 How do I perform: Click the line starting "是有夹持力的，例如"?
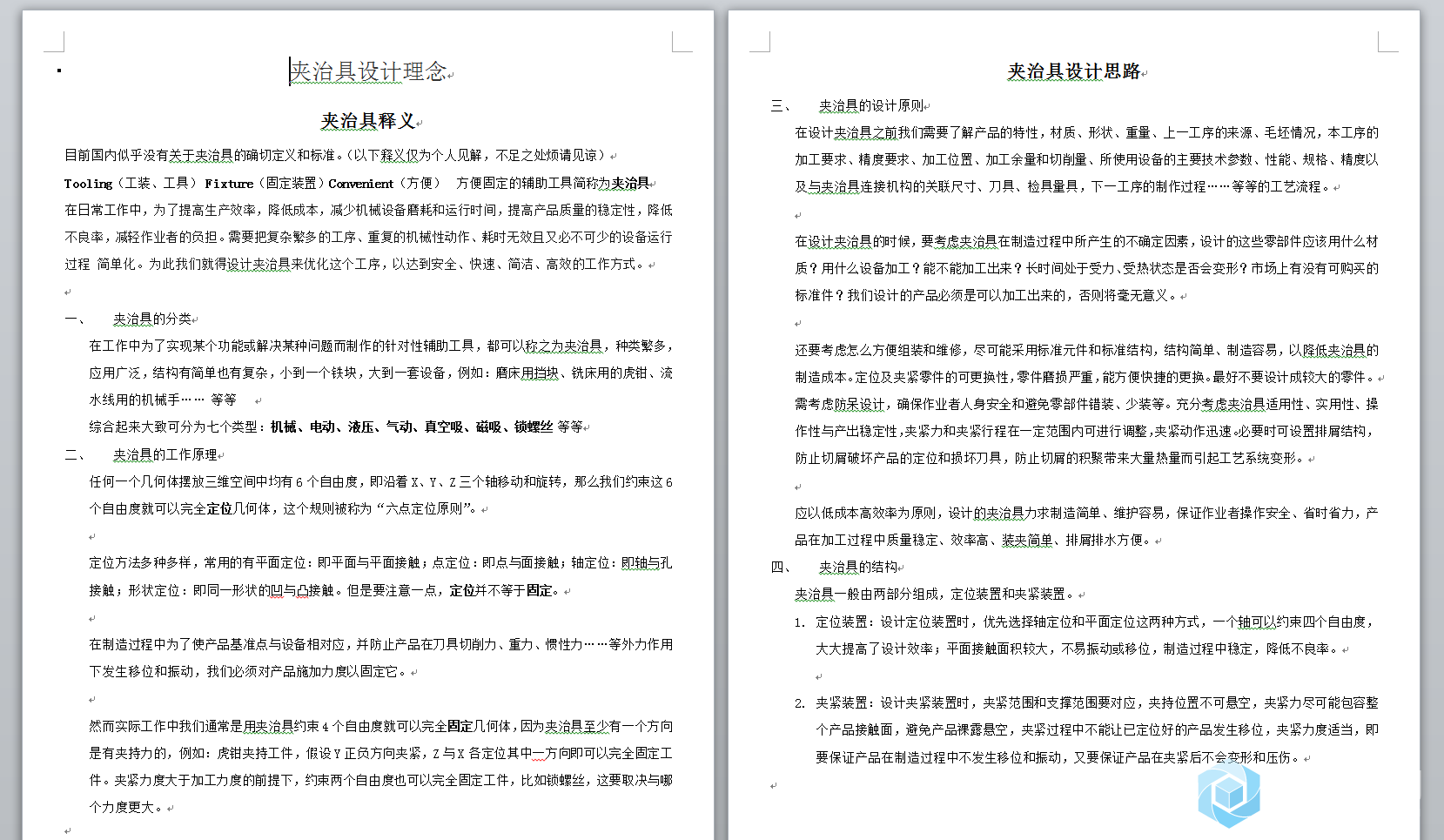tap(380, 753)
